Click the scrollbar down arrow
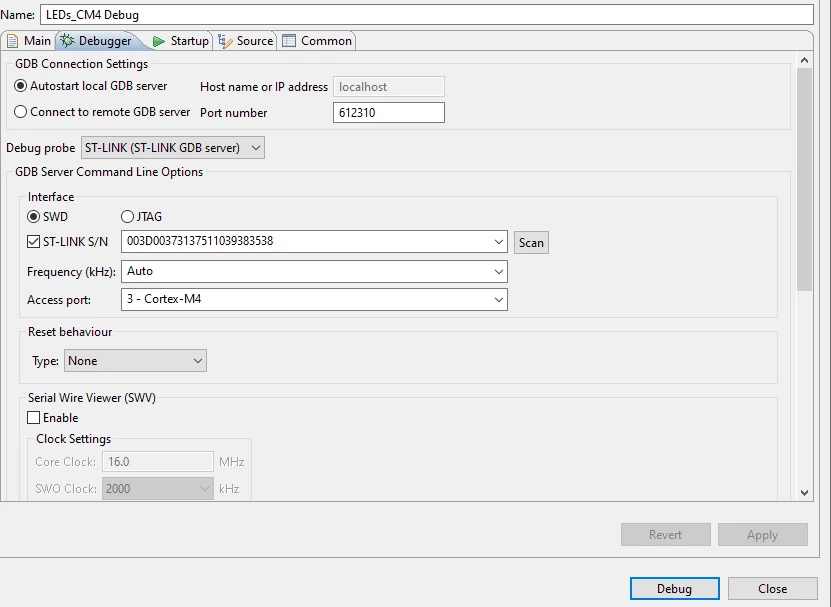 804,493
